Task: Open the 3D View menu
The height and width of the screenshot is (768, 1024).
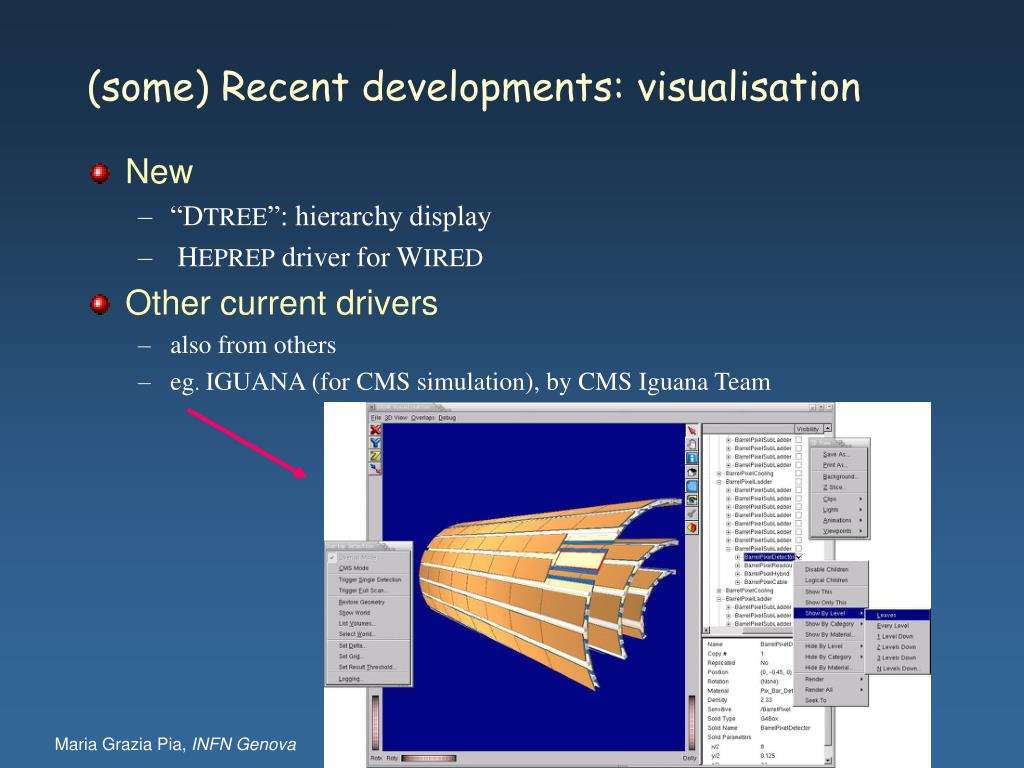Action: click(x=396, y=417)
